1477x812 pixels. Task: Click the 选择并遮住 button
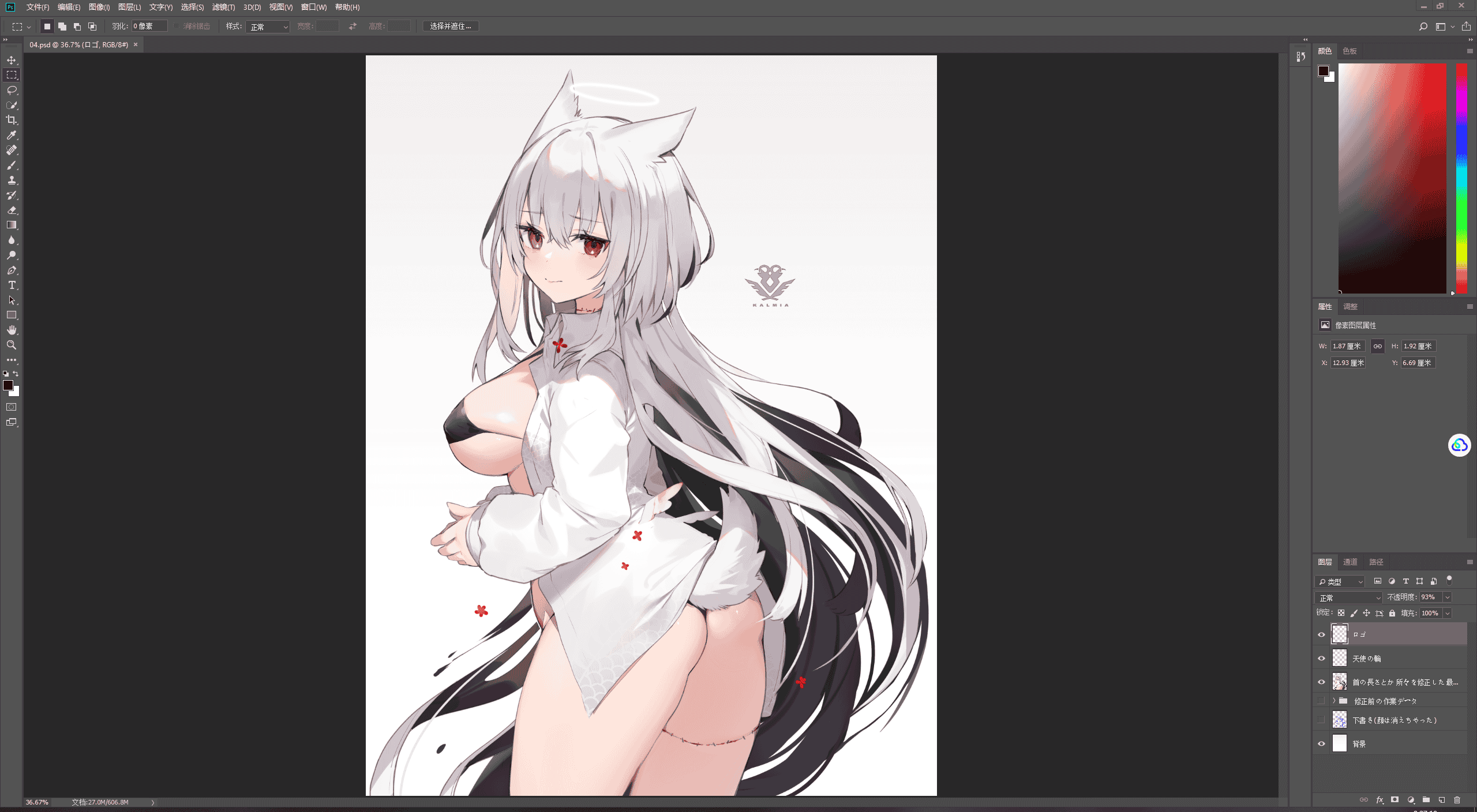450,27
